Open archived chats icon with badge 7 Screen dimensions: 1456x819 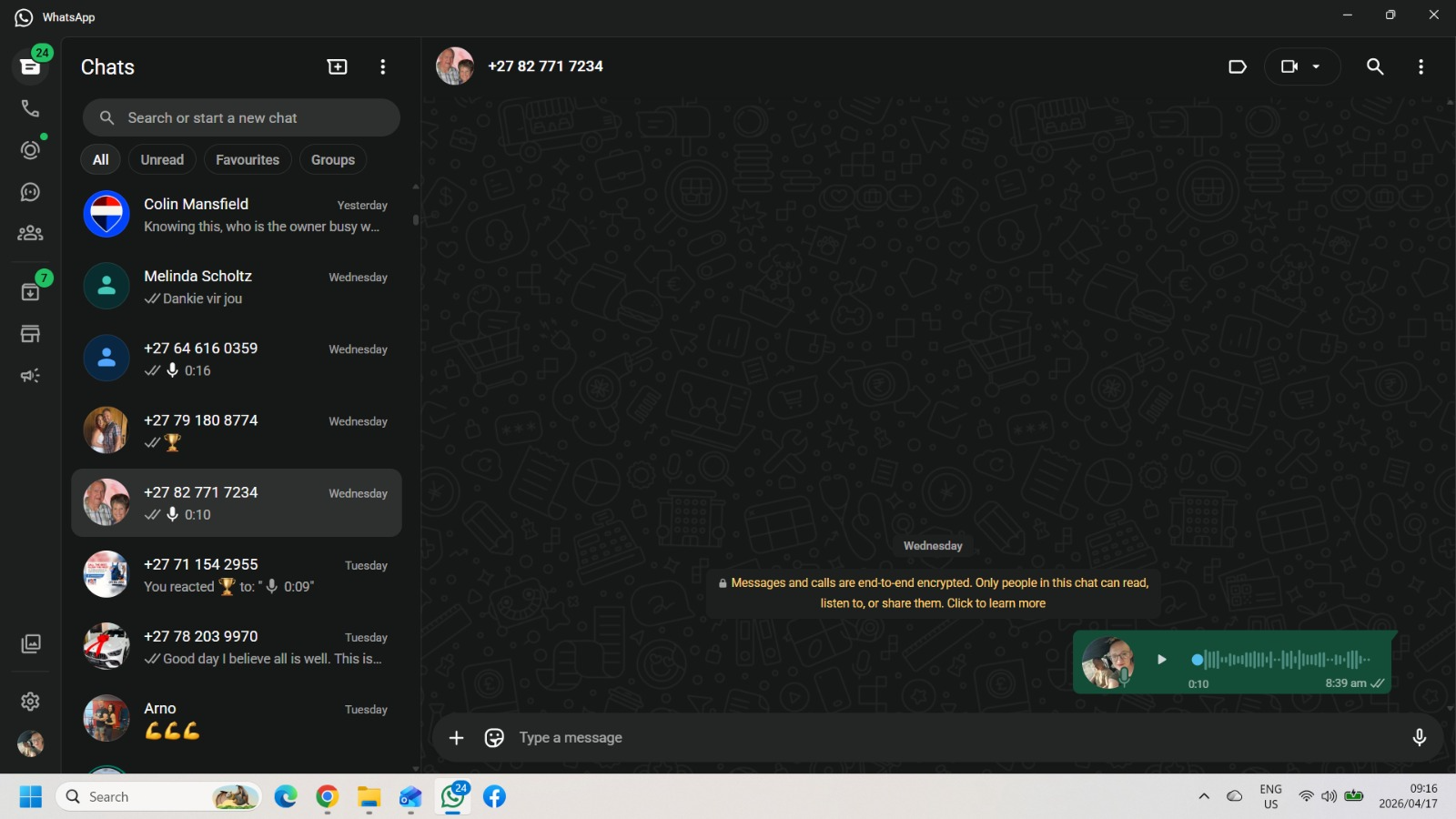coord(30,291)
